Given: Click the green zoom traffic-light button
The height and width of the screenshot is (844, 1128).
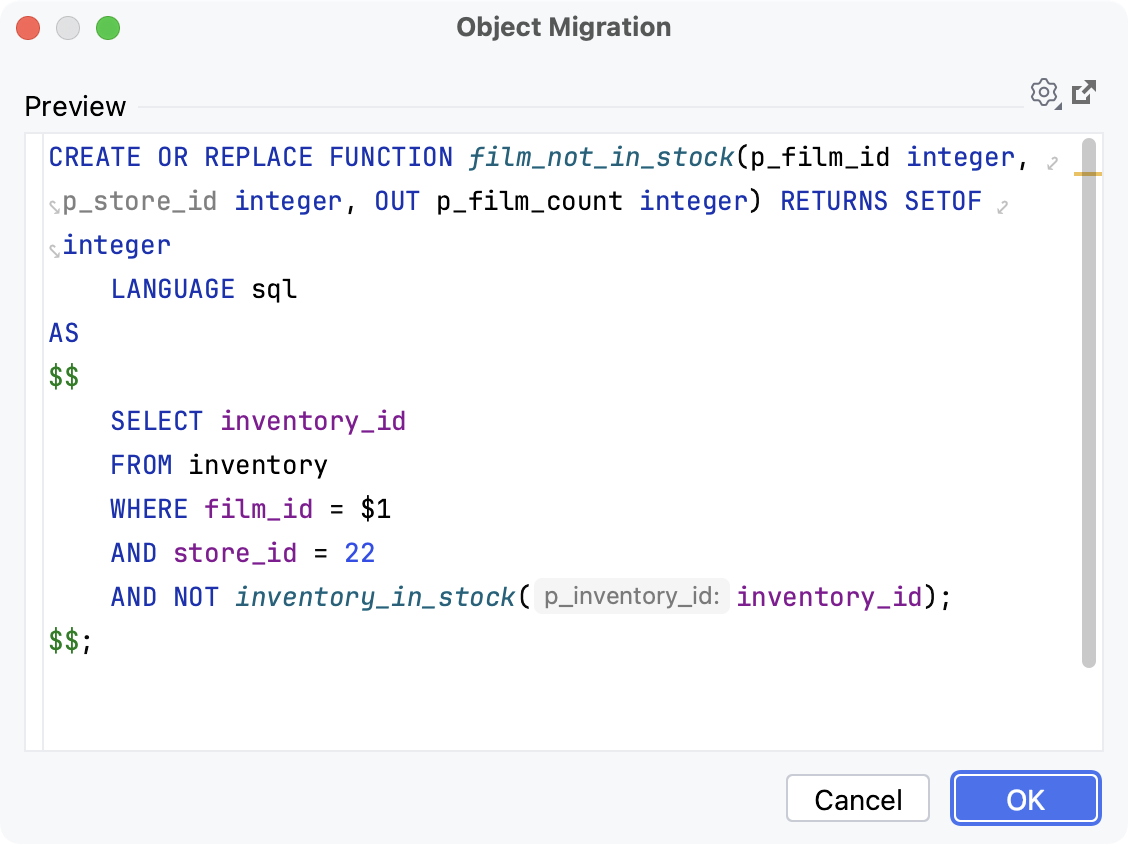Looking at the screenshot, I should pos(110,29).
